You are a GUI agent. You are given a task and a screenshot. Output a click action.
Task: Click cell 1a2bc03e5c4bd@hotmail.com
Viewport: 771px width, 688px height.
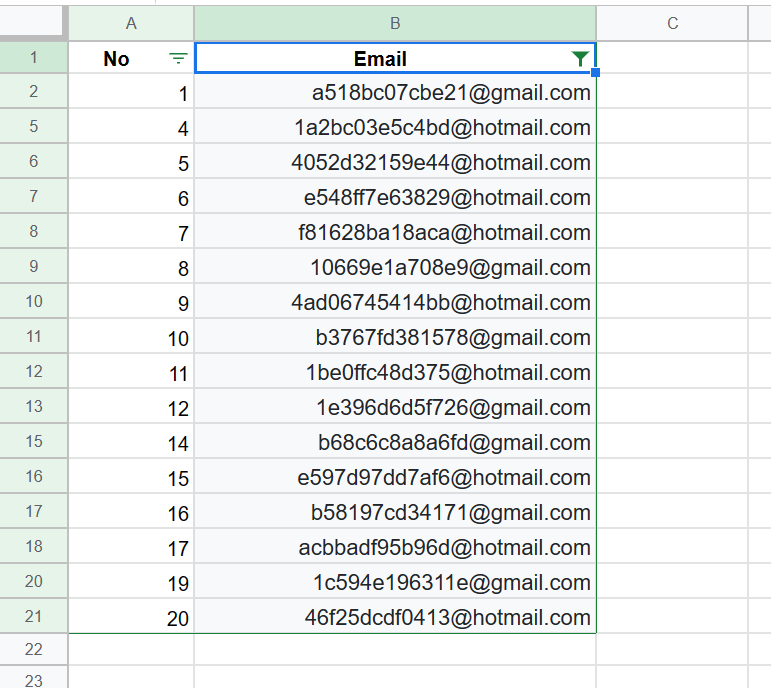pyautogui.click(x=395, y=126)
